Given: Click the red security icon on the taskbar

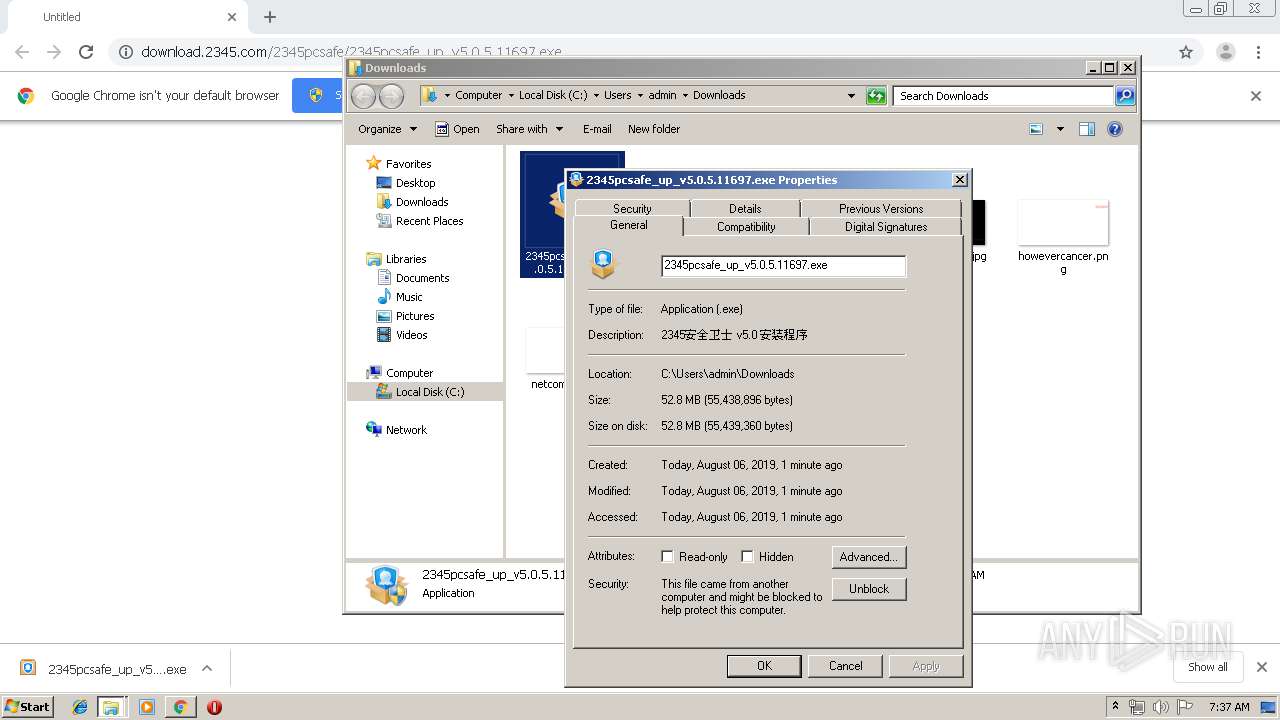Looking at the screenshot, I should pos(214,707).
